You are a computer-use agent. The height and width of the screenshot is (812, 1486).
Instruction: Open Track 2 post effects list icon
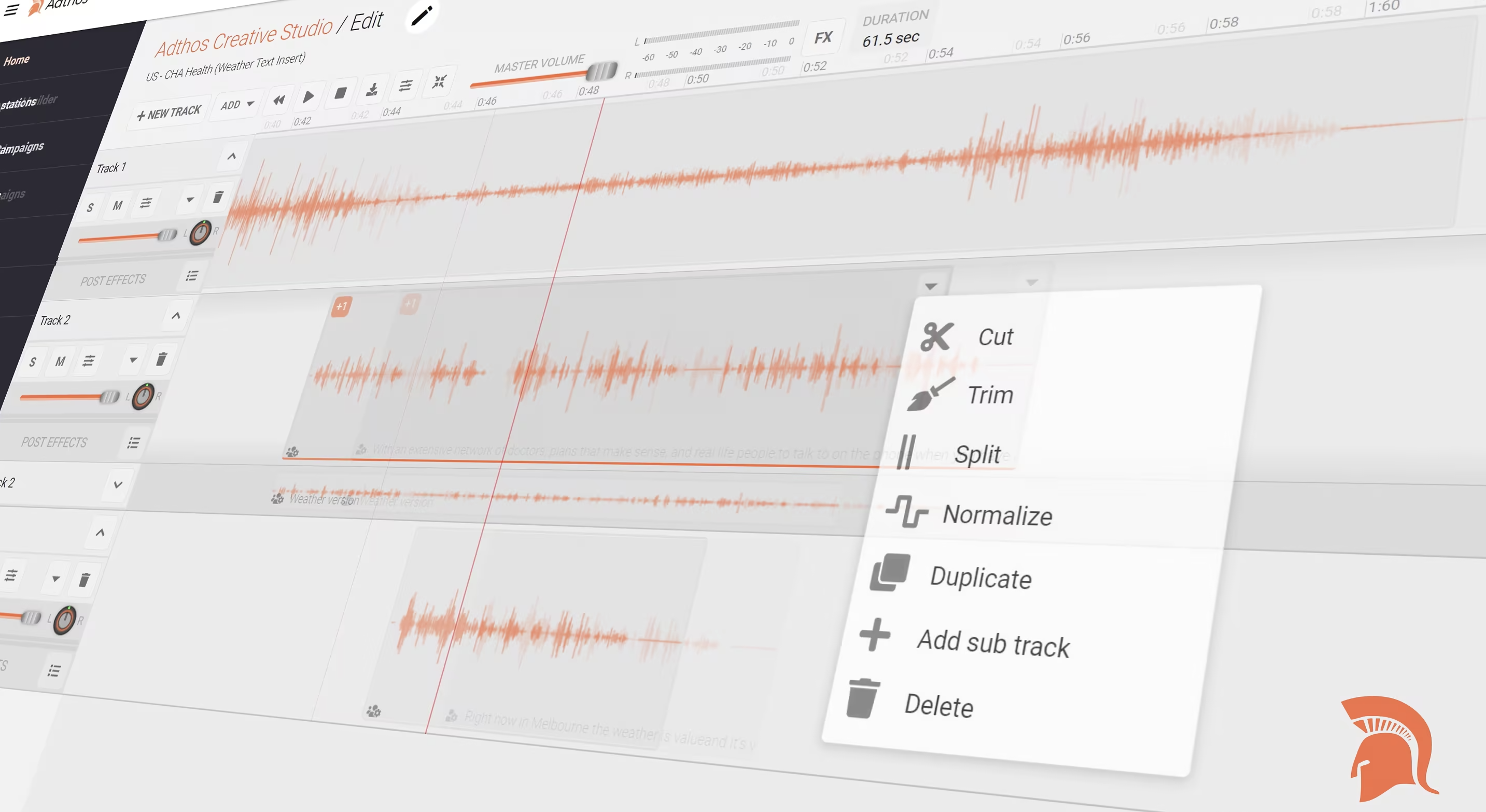(133, 442)
